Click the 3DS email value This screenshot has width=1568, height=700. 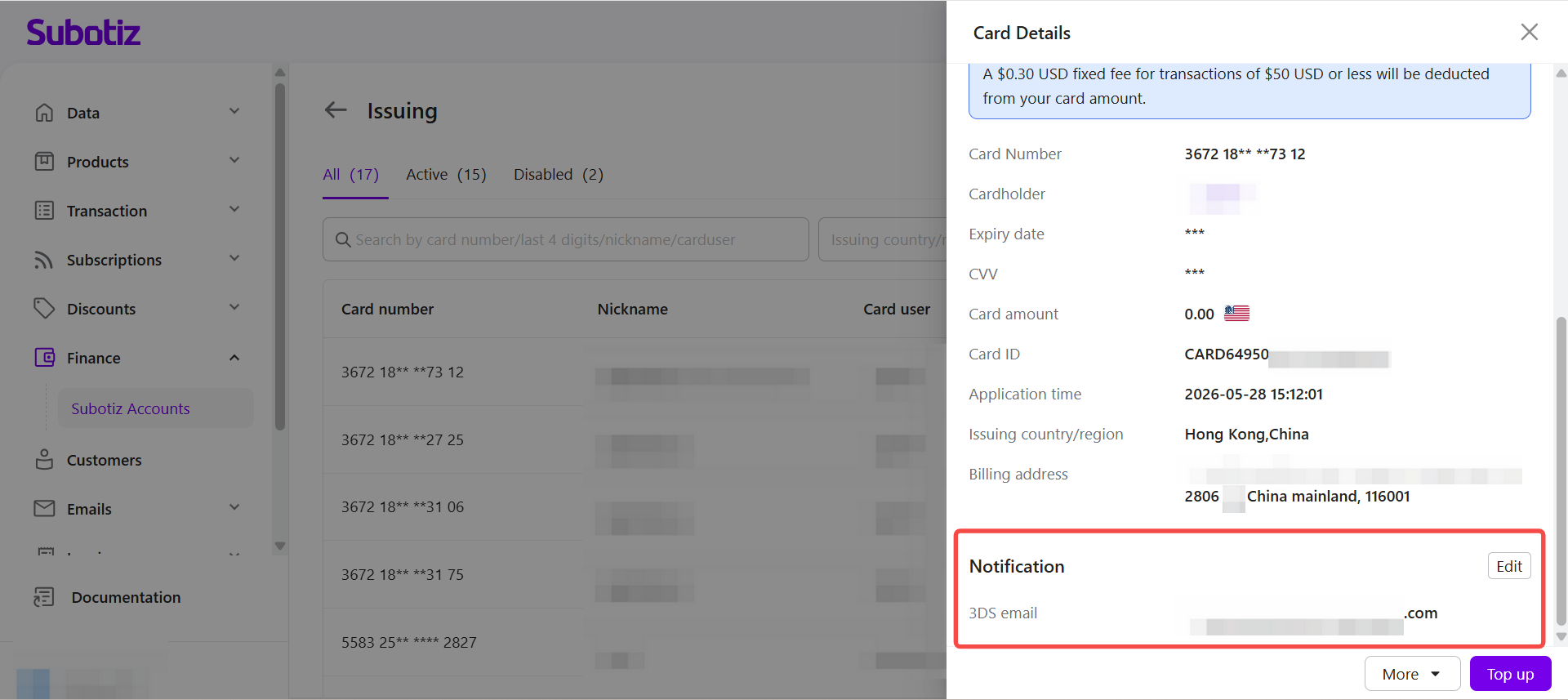(1313, 619)
